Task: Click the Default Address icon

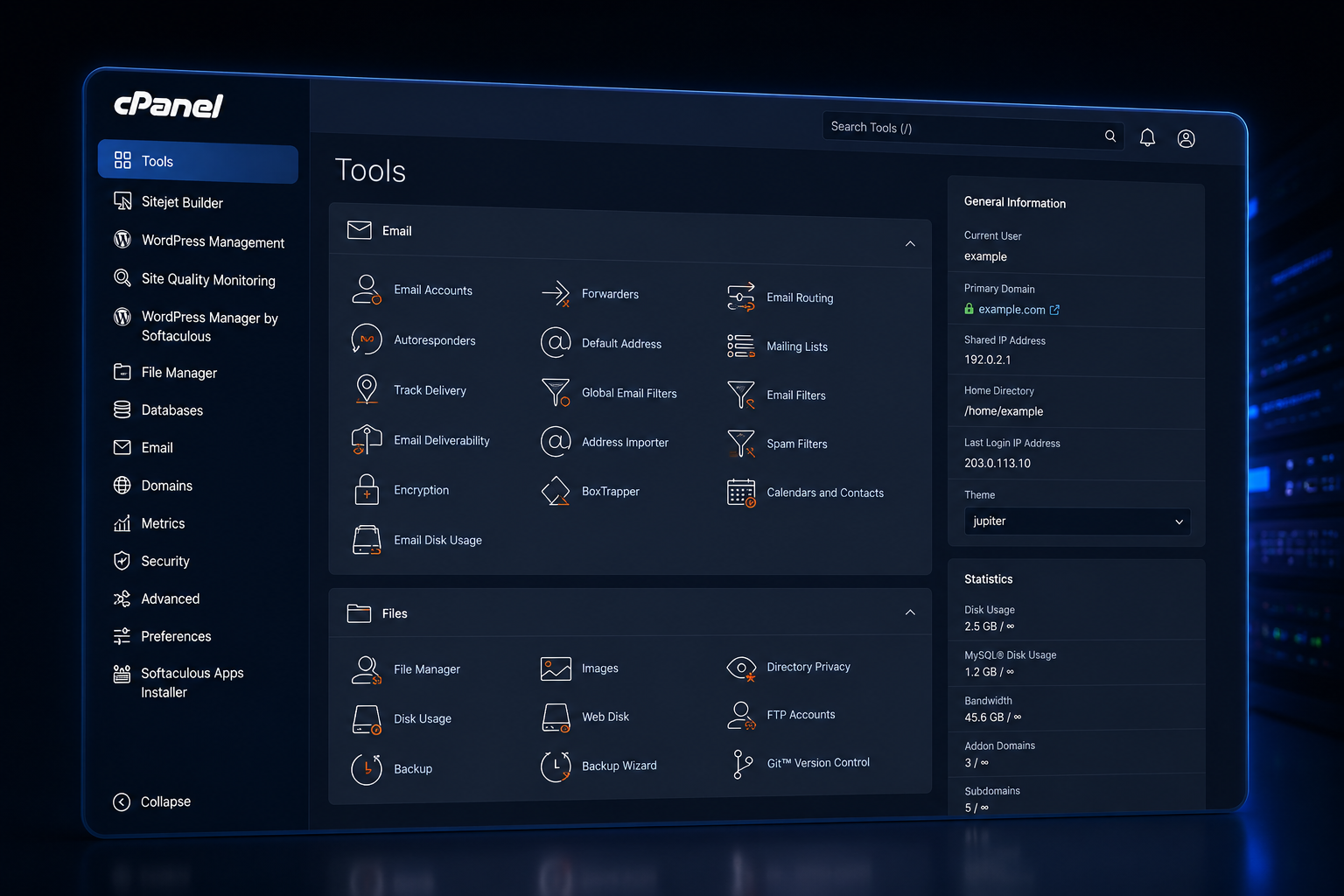Action: click(x=556, y=343)
